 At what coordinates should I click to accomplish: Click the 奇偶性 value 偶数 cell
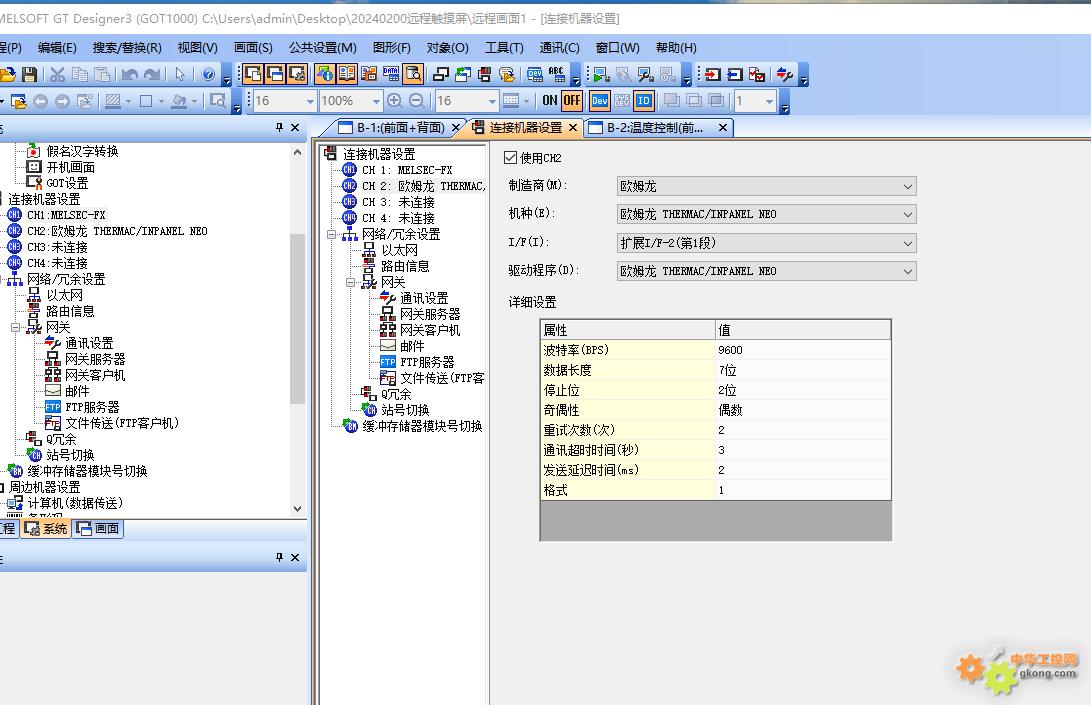pos(803,410)
